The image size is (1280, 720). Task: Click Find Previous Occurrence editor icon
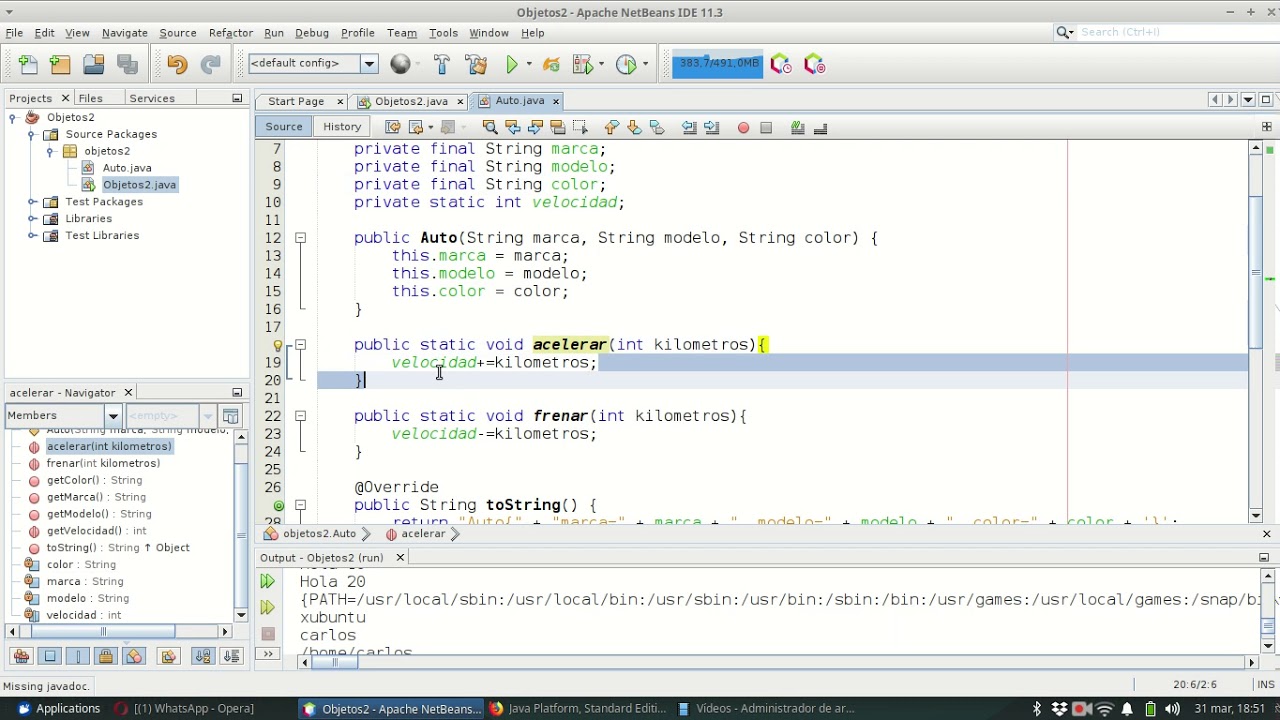tap(513, 127)
